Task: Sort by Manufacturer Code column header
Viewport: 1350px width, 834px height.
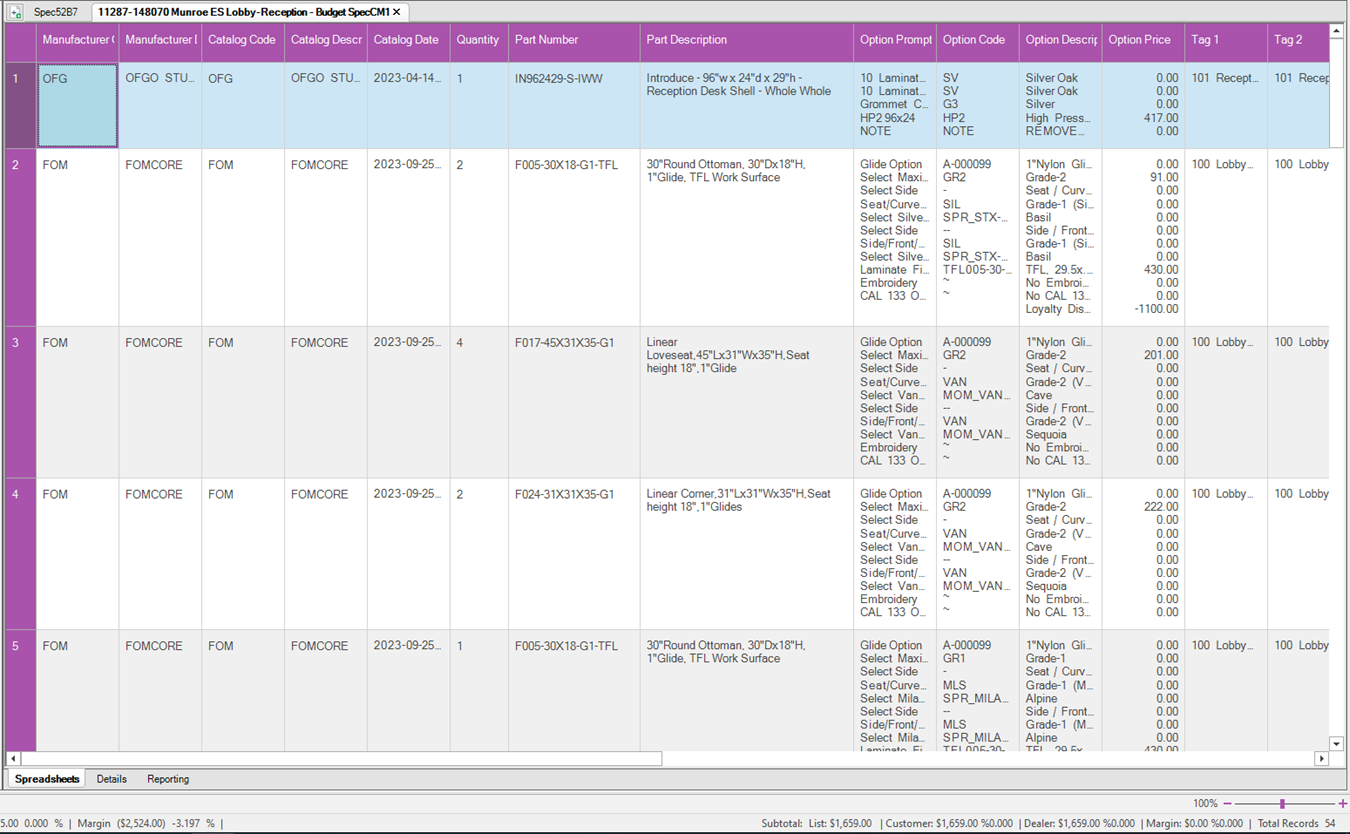Action: [77, 40]
